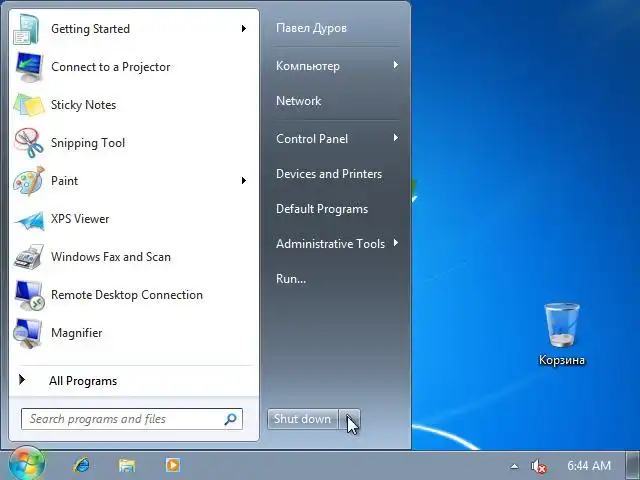
Task: Click the search magnifier icon in the search box
Action: pos(231,419)
